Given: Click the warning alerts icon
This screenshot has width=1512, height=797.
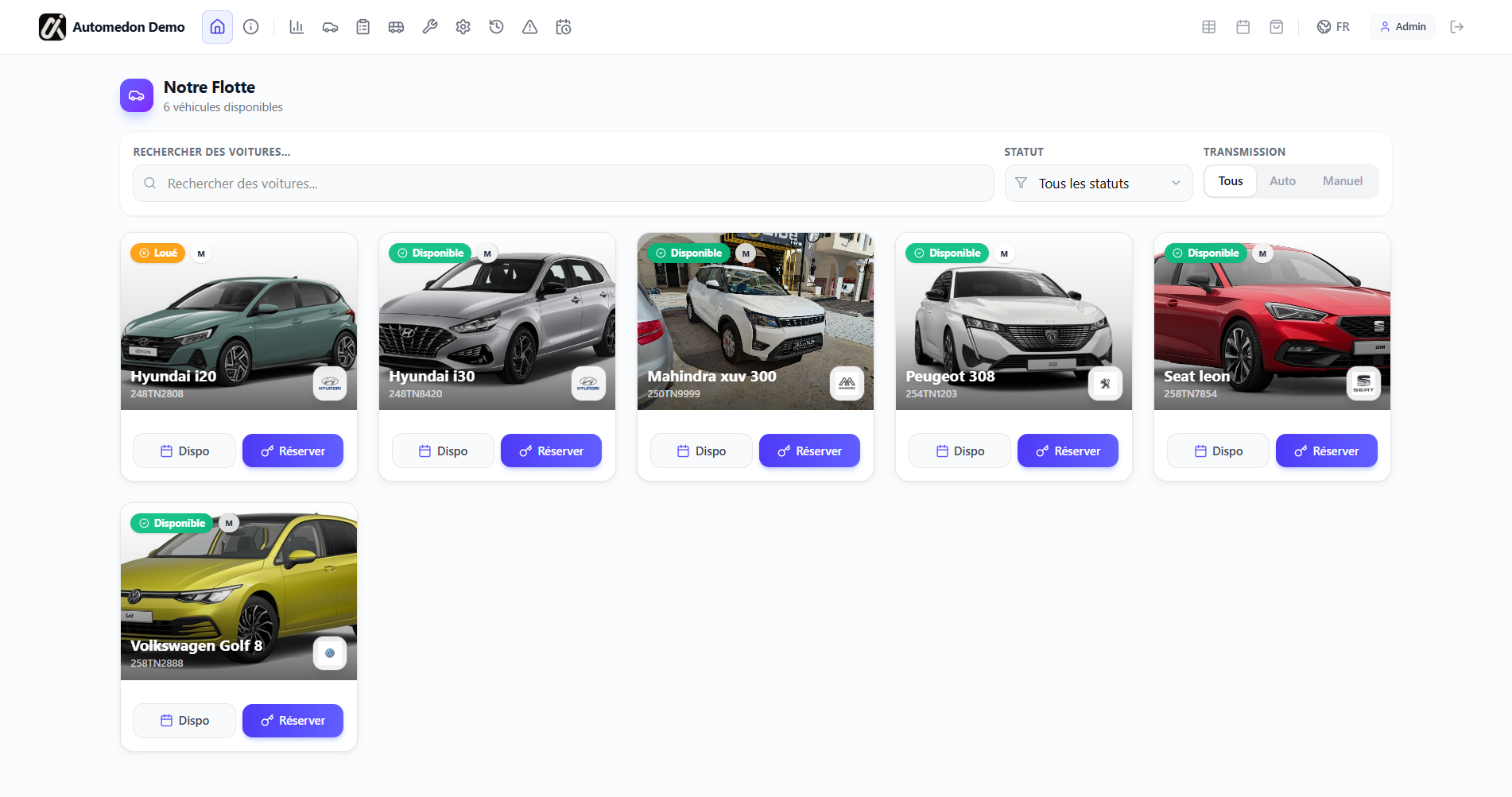Looking at the screenshot, I should coord(529,26).
